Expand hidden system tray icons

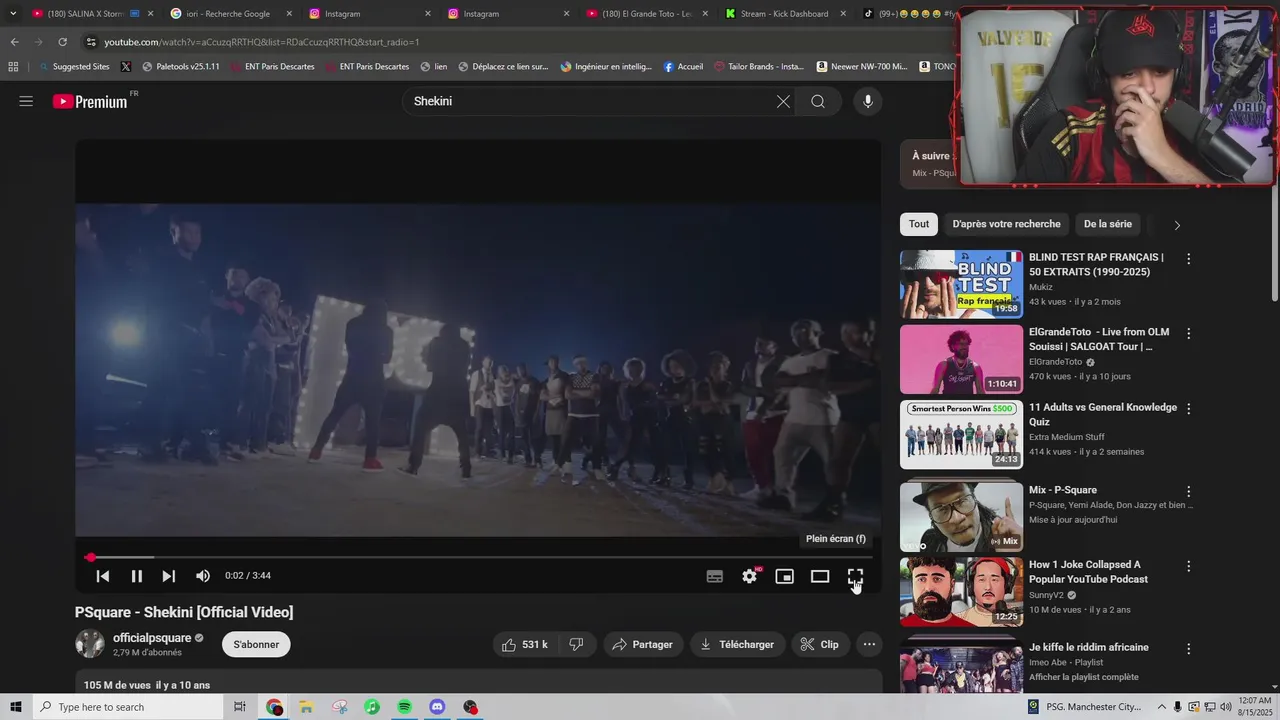1160,707
